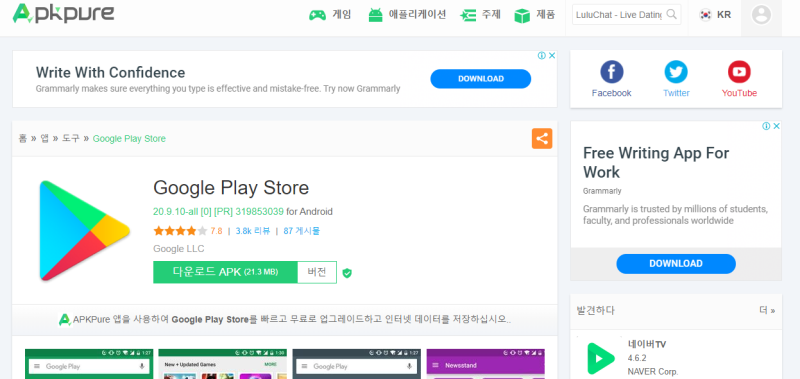Image resolution: width=800 pixels, height=379 pixels.
Task: Open the APKPure logo home link
Action: coord(63,13)
